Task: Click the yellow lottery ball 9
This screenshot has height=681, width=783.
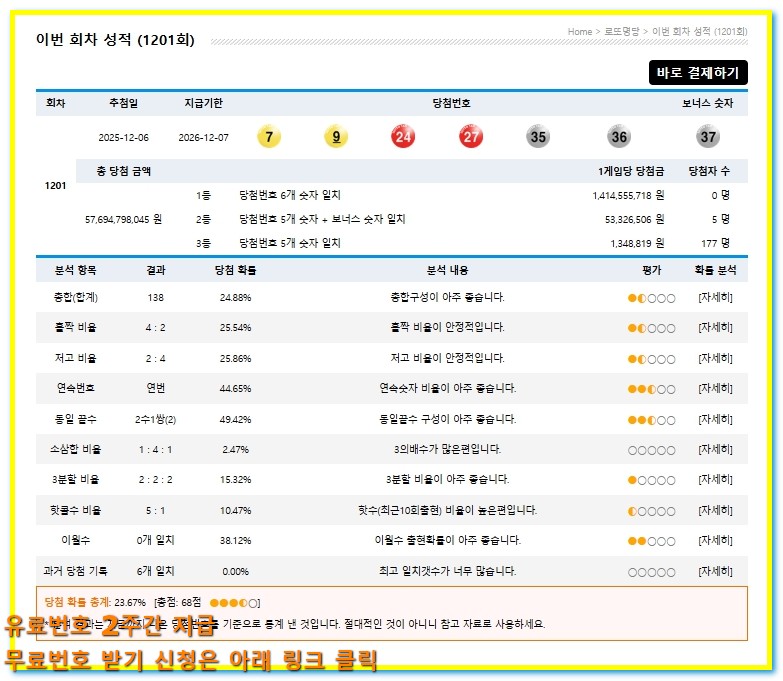Action: 336,137
